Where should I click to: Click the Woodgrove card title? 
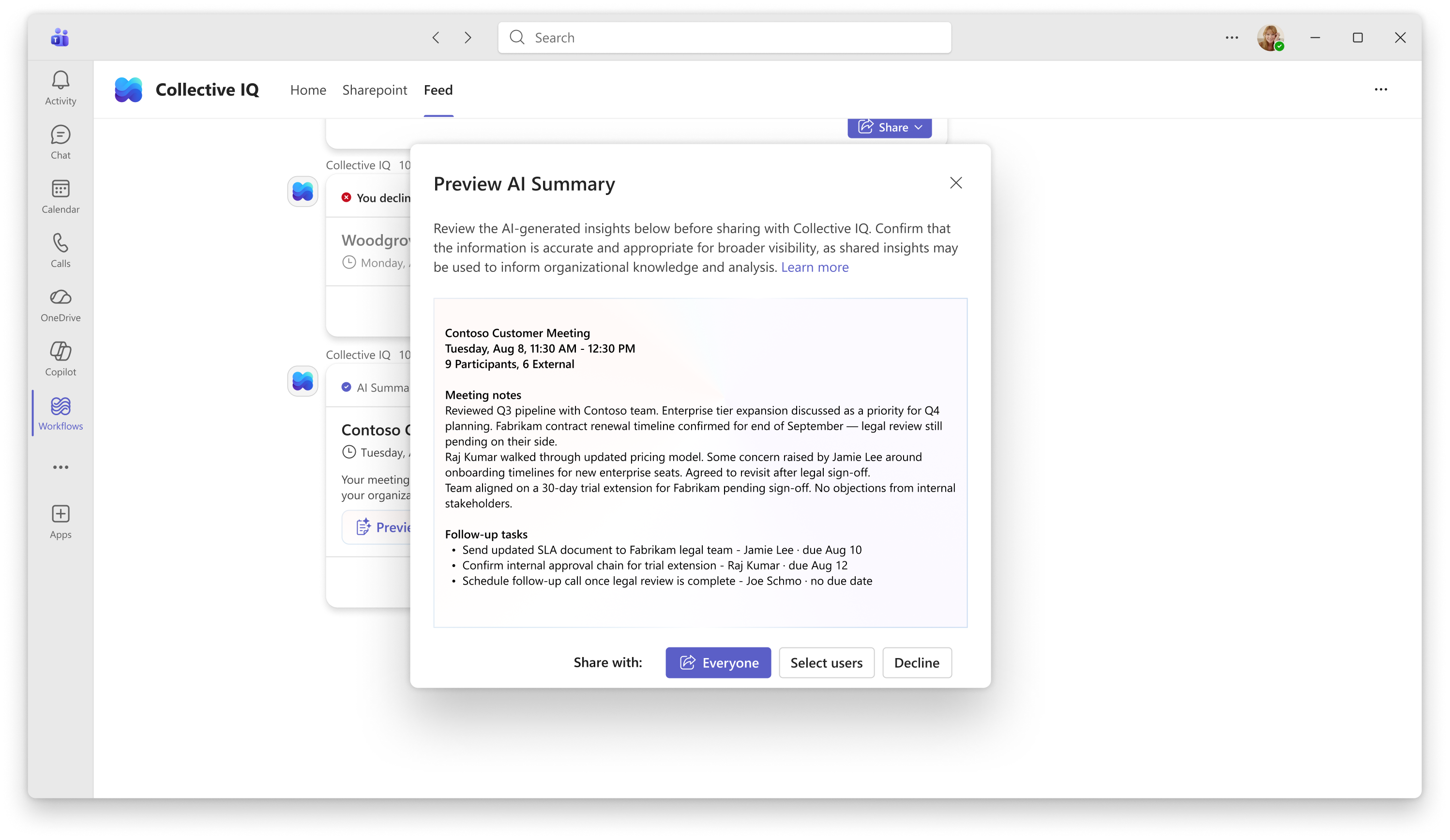pos(375,240)
